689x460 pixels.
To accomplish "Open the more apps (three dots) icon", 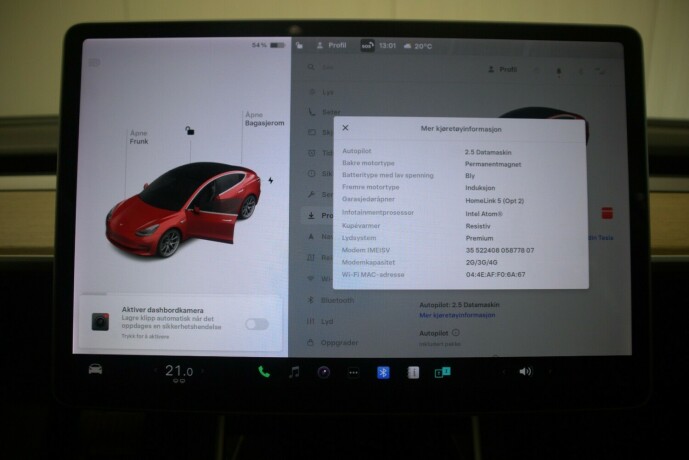I will point(353,373).
